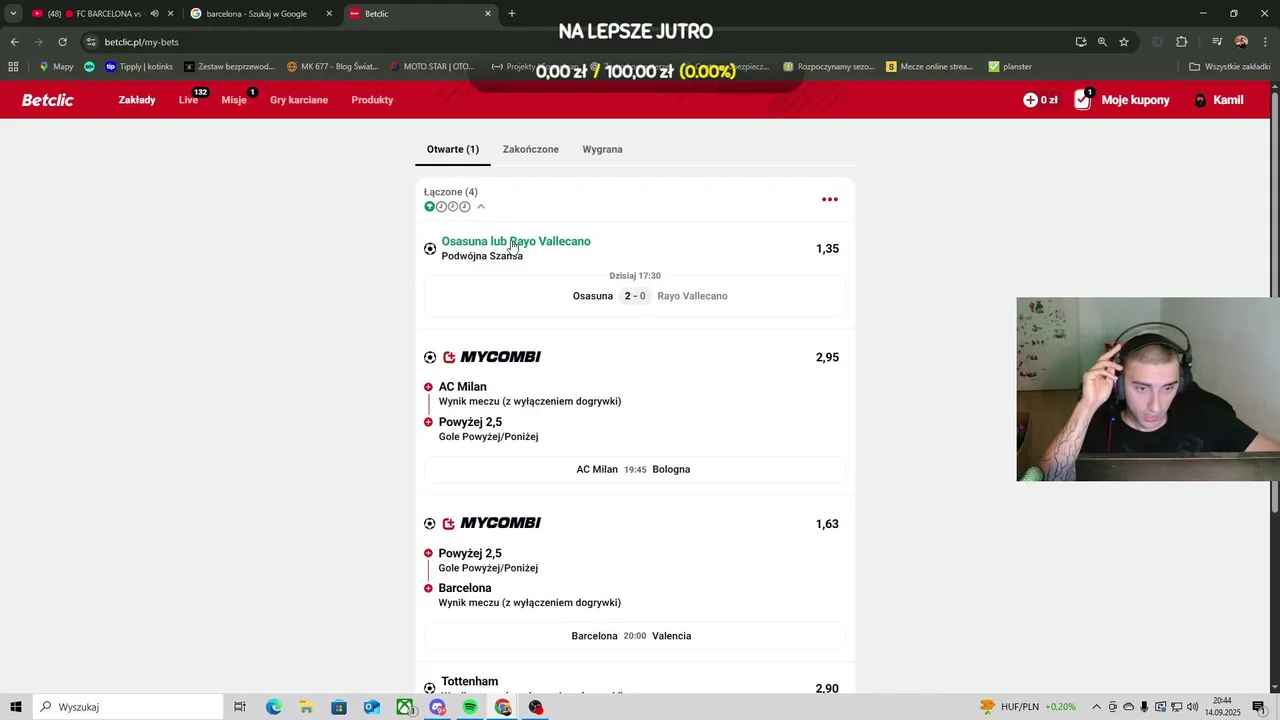Open the notification center icon
Viewport: 1280px width, 720px height.
tap(1259, 707)
